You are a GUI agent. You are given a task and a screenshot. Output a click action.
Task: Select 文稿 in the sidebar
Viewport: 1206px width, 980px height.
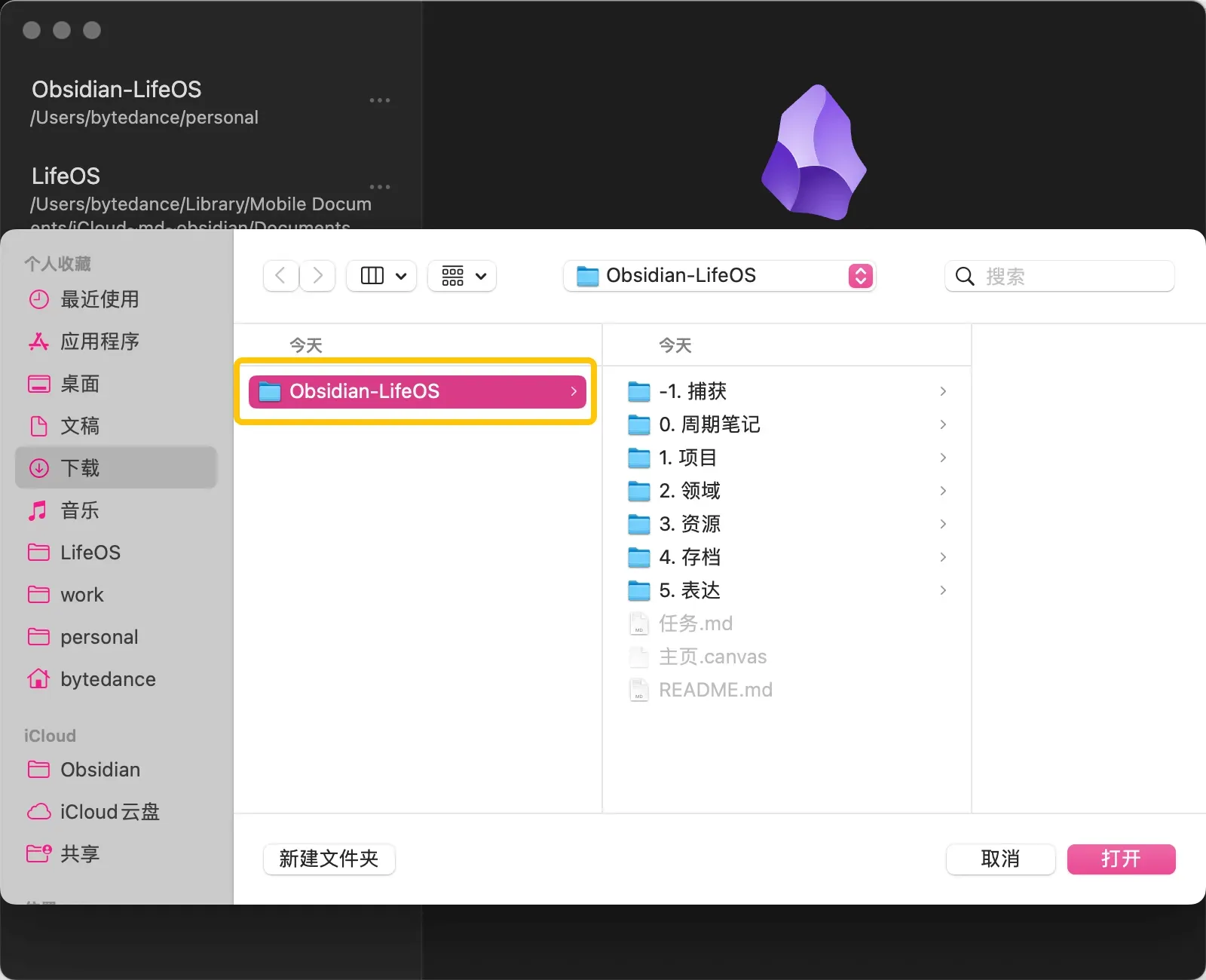coord(79,426)
